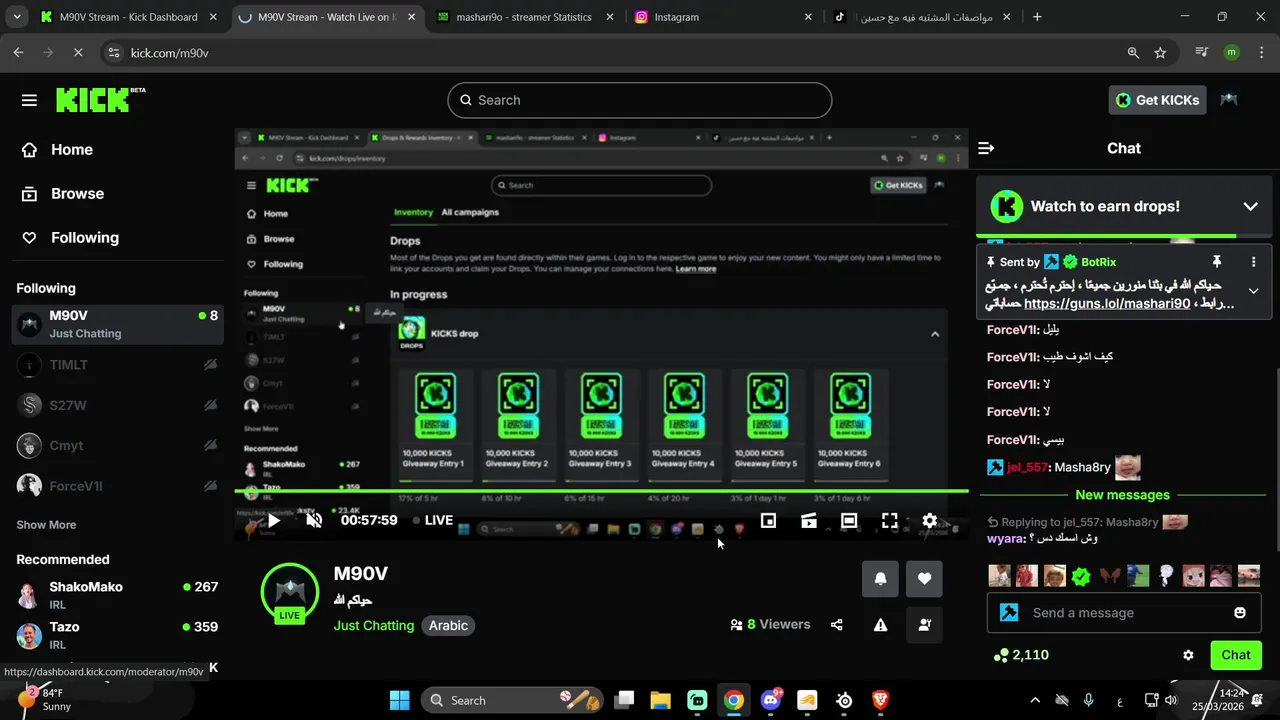1280x720 pixels.
Task: Stop loading the page
Action: click(77, 53)
